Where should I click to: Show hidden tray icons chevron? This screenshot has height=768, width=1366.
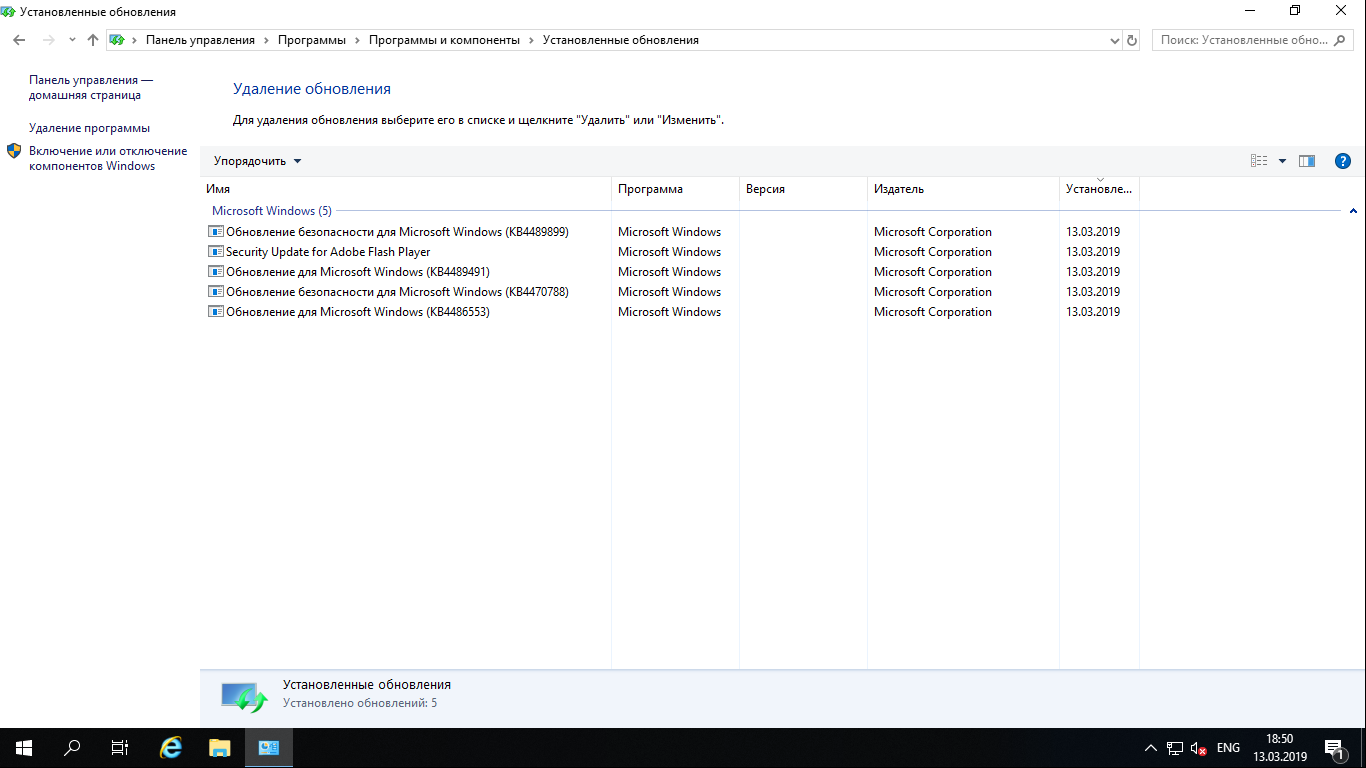tap(1150, 748)
